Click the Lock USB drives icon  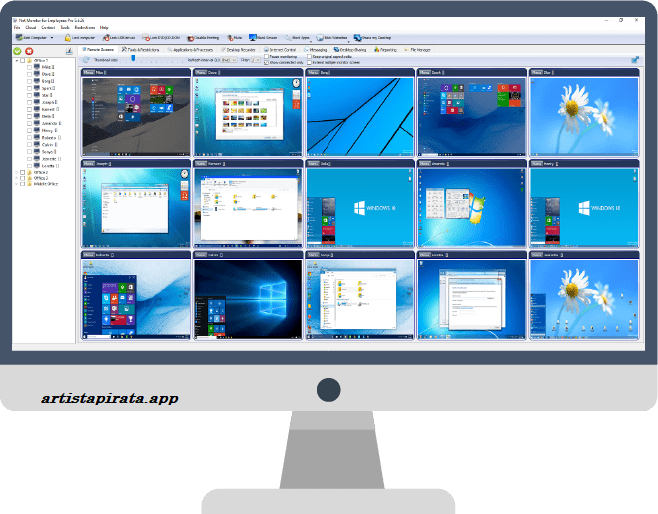[106, 38]
